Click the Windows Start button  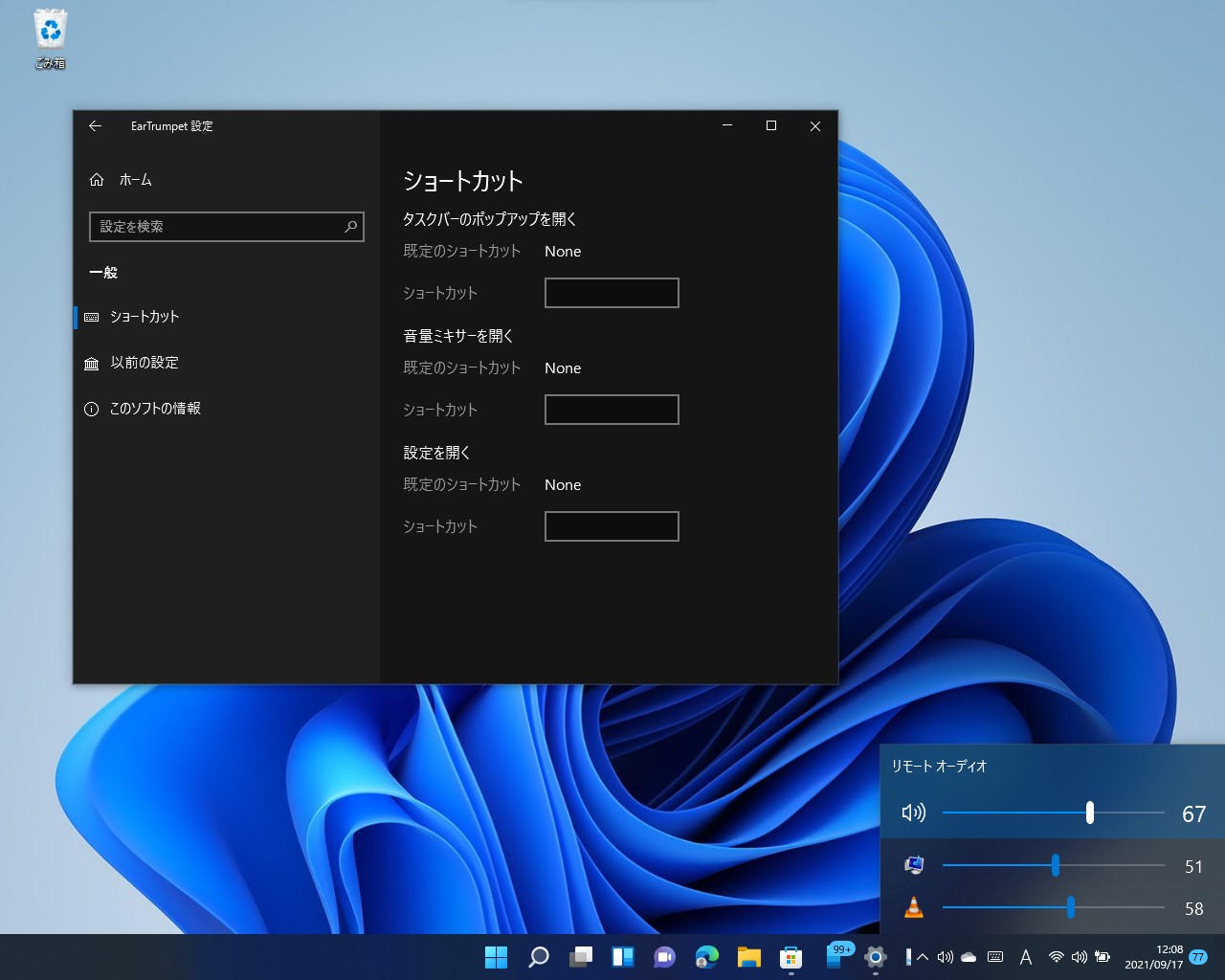click(496, 956)
